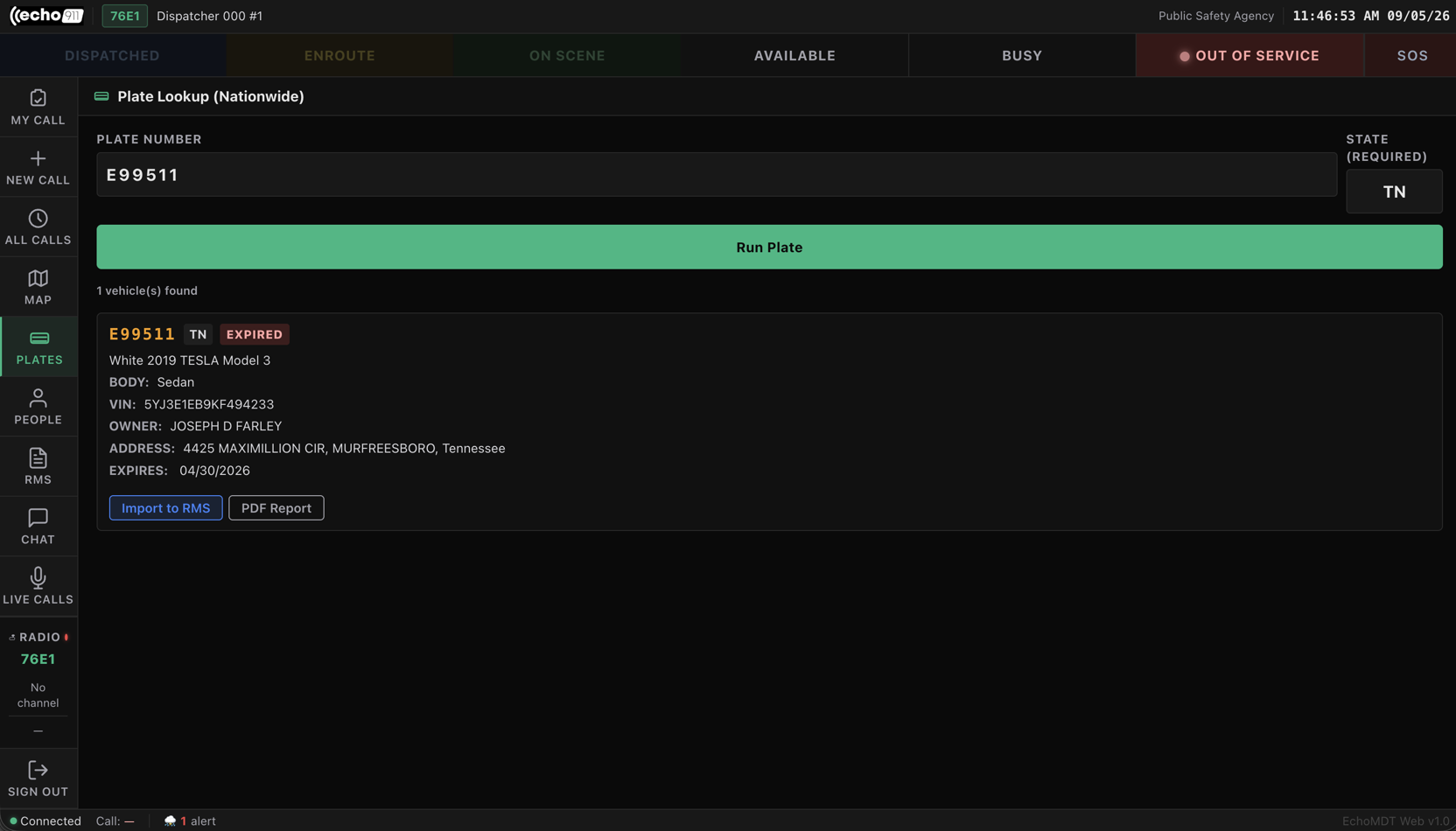This screenshot has width=1456, height=831.
Task: Click the Echo911 logo
Action: tap(47, 16)
